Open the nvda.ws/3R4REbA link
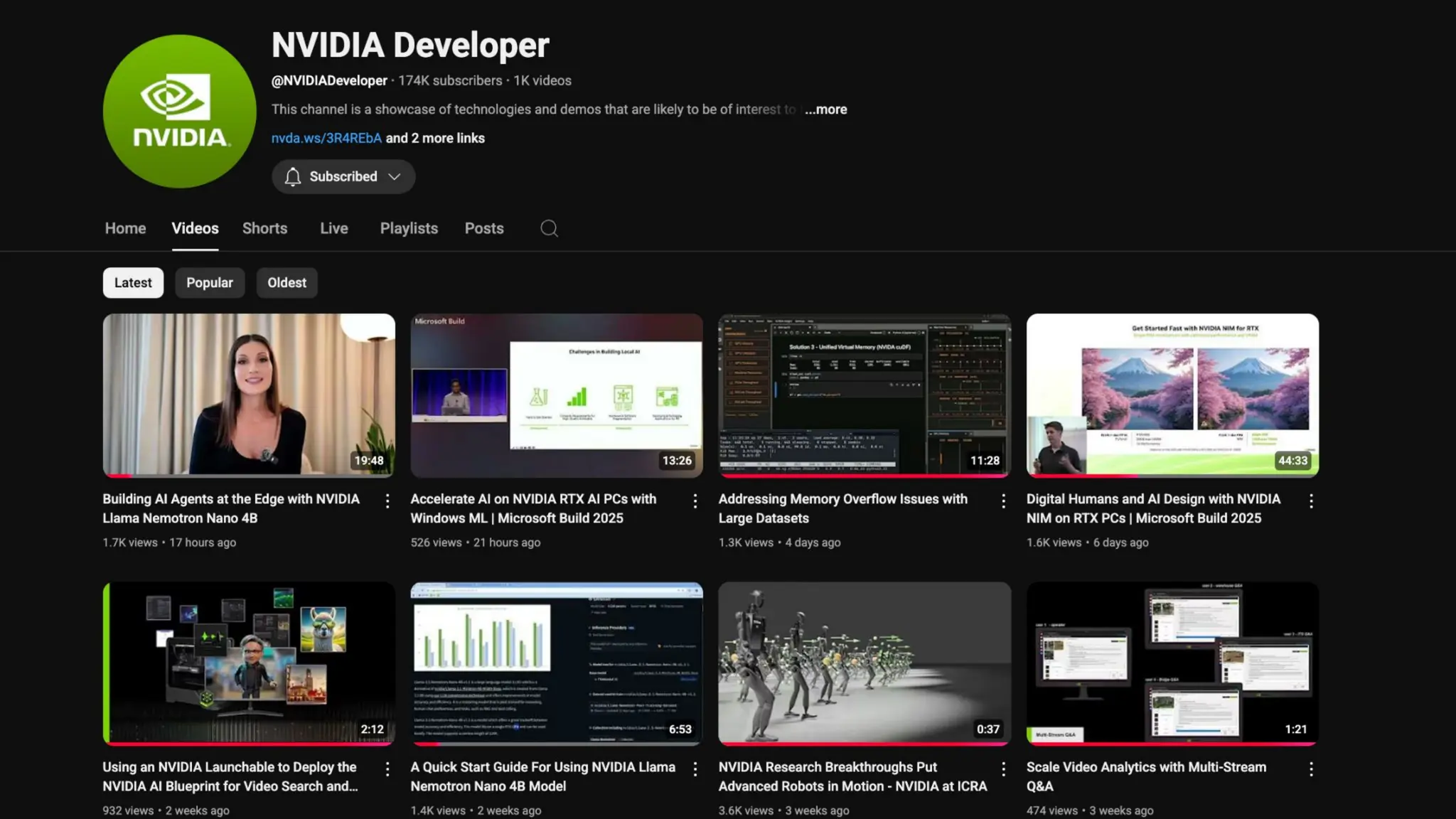The width and height of the screenshot is (1456, 819). click(326, 139)
